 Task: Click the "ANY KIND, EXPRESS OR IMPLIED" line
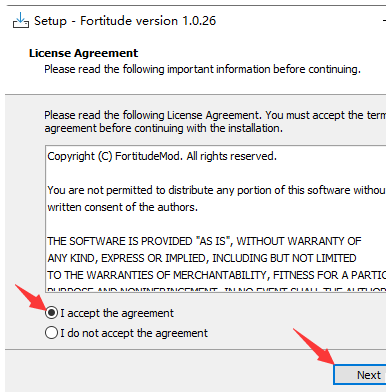[202, 258]
